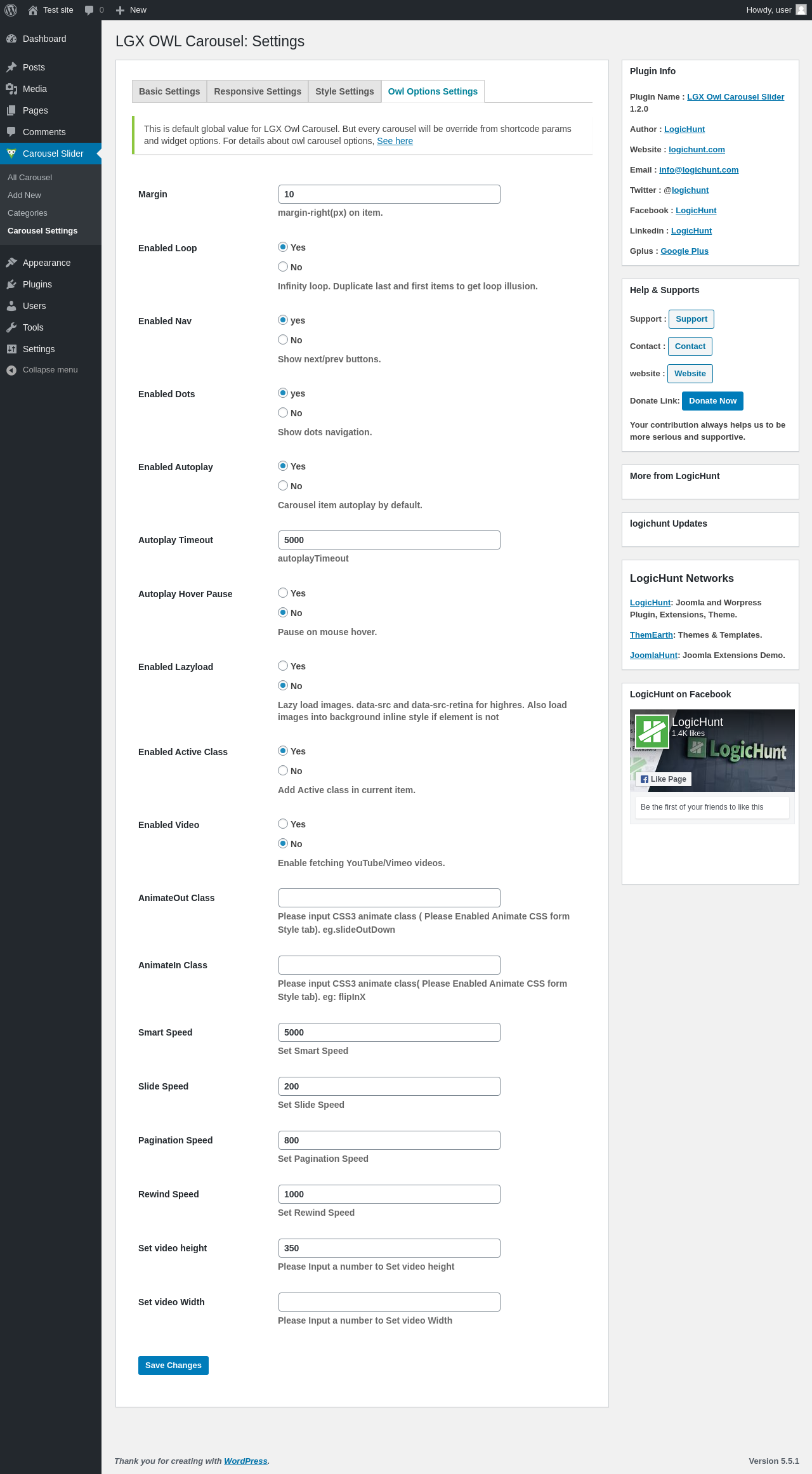Click the Like Page Facebook button
The image size is (812, 1474).
click(x=664, y=779)
